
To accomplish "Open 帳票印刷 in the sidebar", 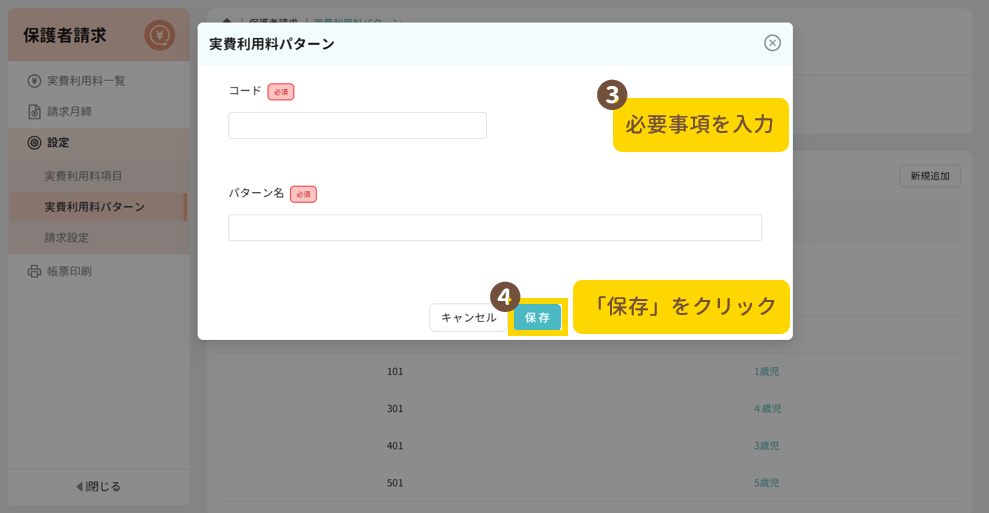I will tap(76, 271).
